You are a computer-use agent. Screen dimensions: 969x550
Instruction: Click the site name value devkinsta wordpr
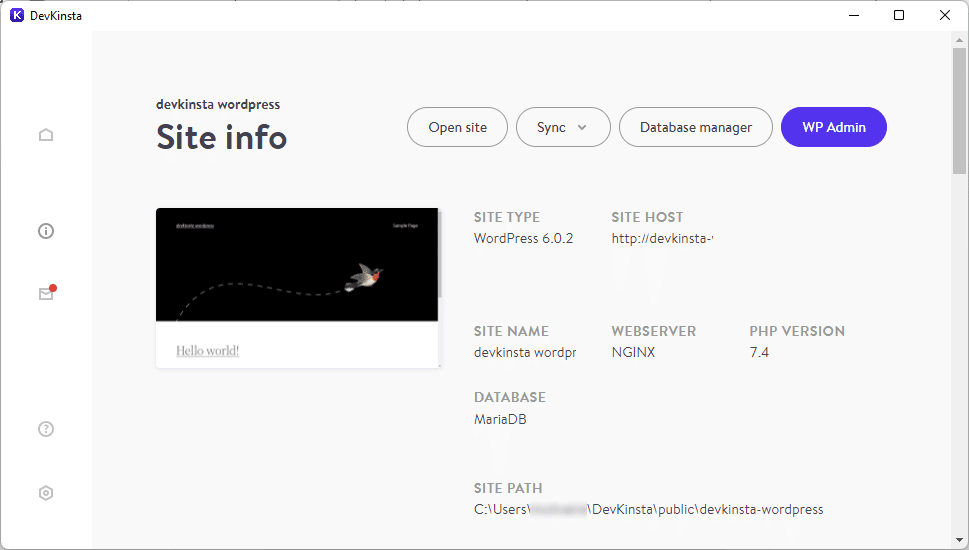pos(524,353)
